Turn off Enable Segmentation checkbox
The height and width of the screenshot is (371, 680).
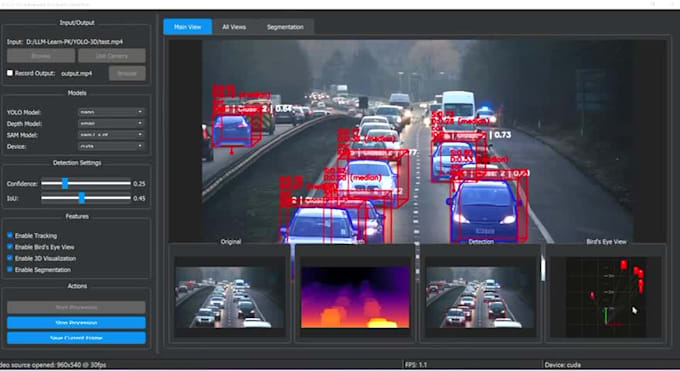click(x=10, y=269)
